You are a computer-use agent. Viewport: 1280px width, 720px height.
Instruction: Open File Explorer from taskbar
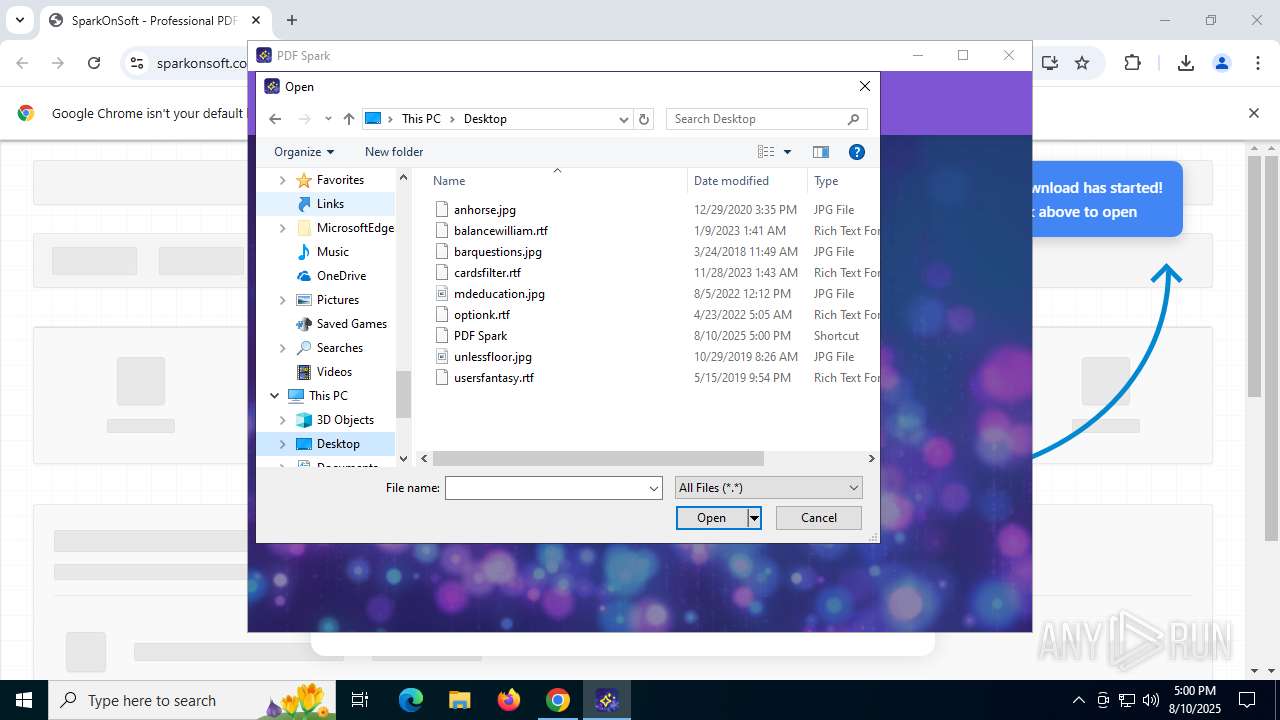coord(460,700)
